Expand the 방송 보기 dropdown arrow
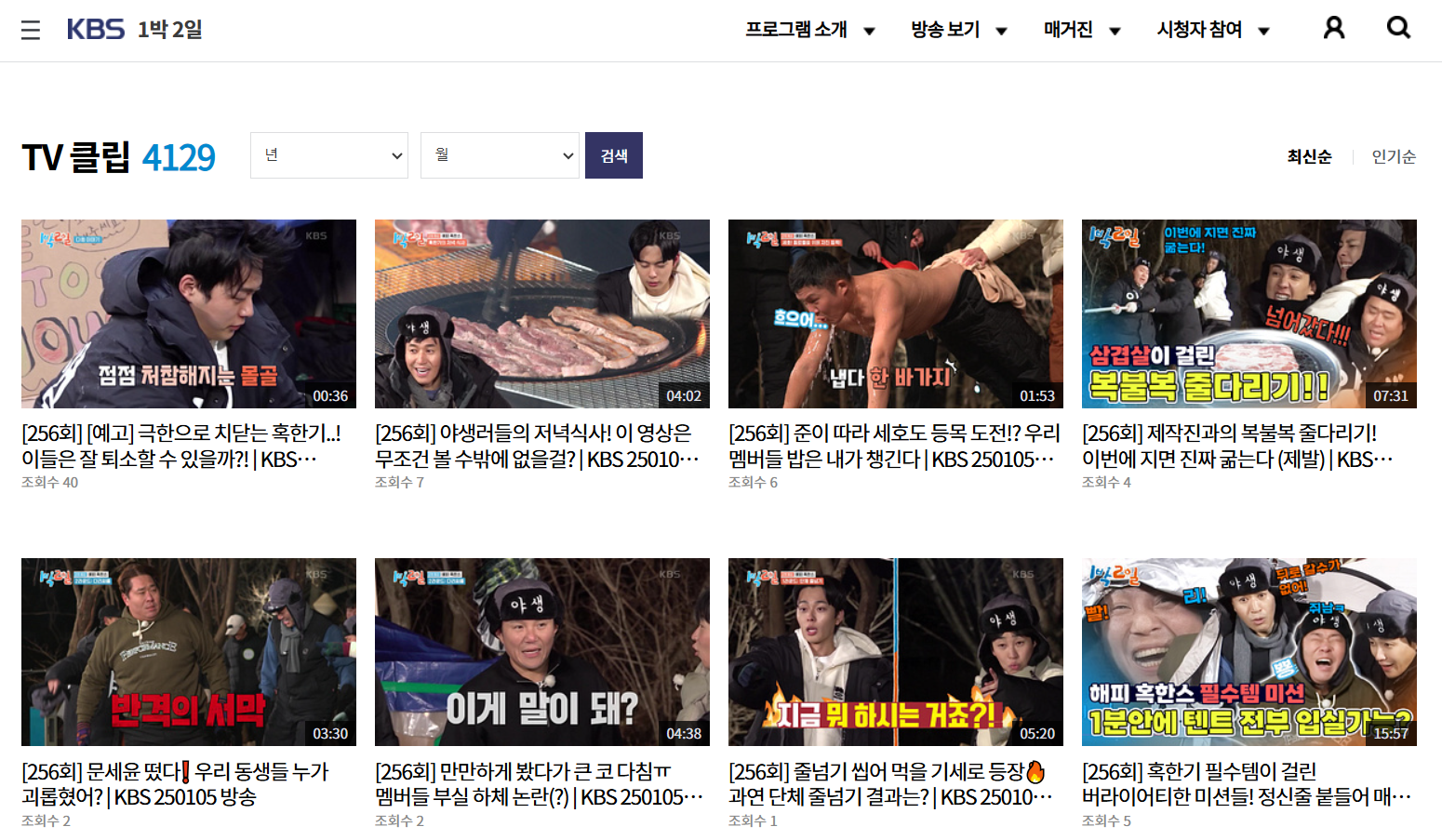 (1002, 30)
